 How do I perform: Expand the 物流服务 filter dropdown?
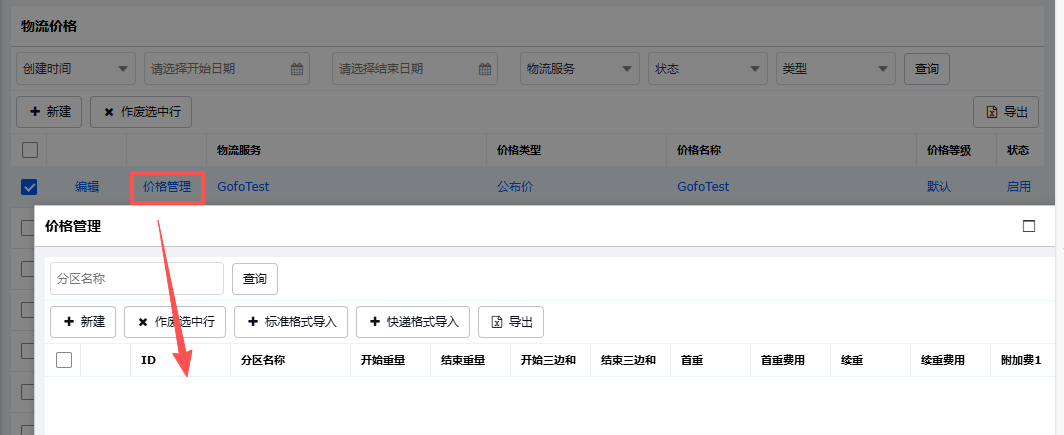point(580,69)
